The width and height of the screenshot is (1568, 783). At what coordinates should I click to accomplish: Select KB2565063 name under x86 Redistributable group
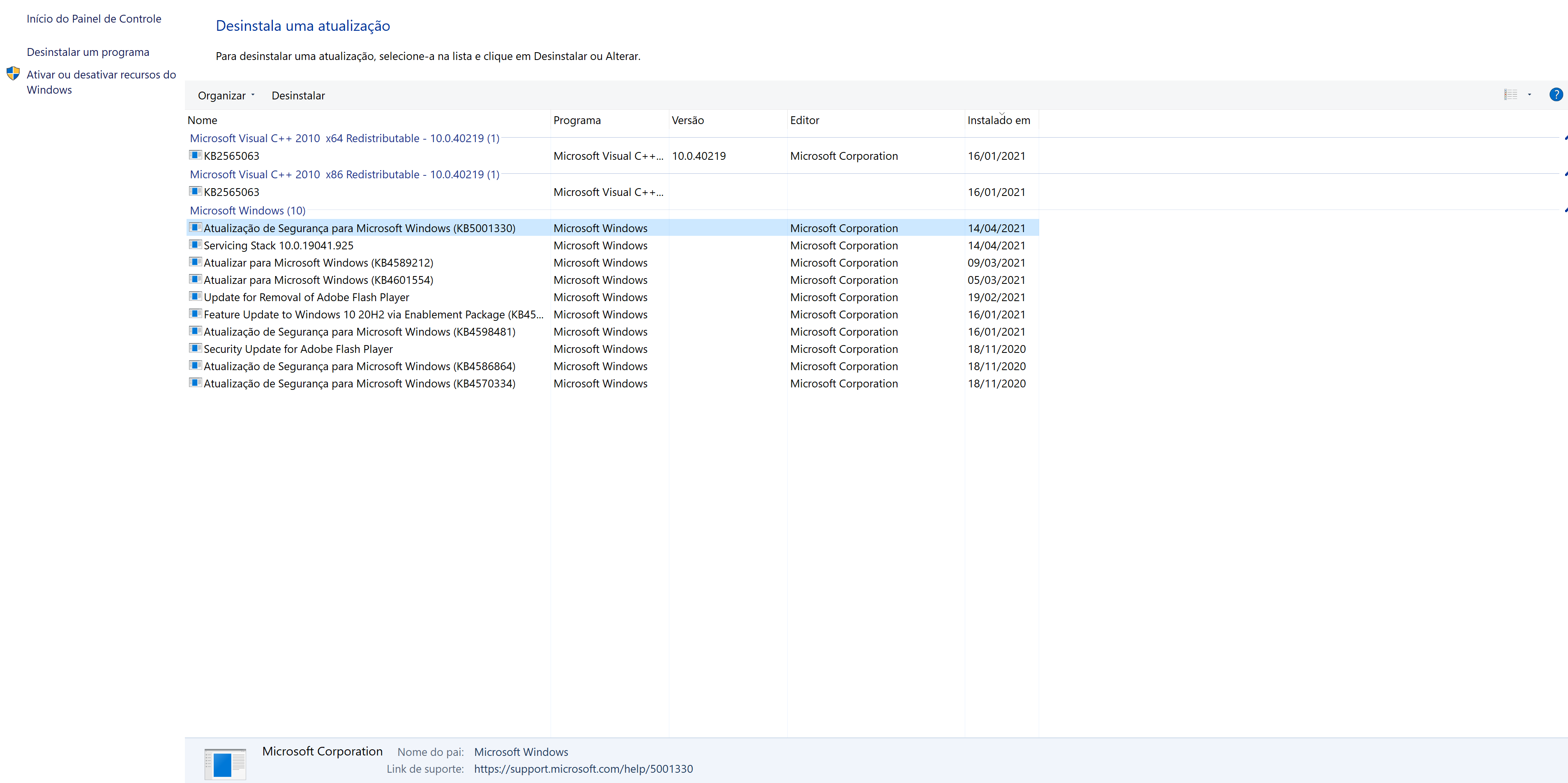click(x=231, y=192)
